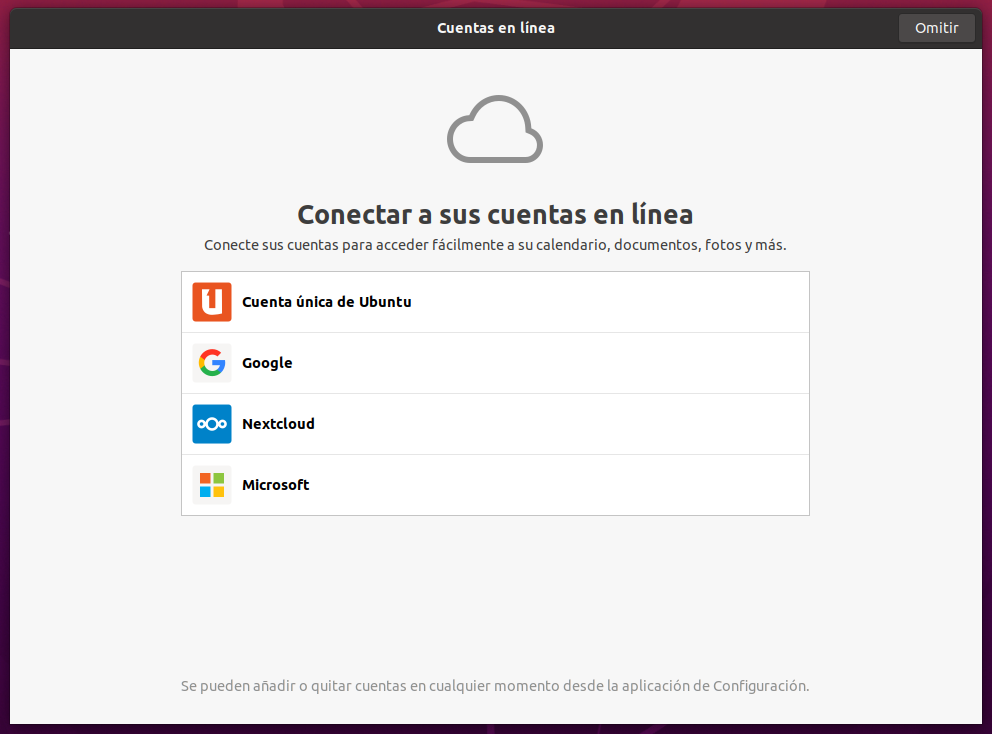Choose the Google logo icon
This screenshot has height=734, width=992.
tap(212, 363)
